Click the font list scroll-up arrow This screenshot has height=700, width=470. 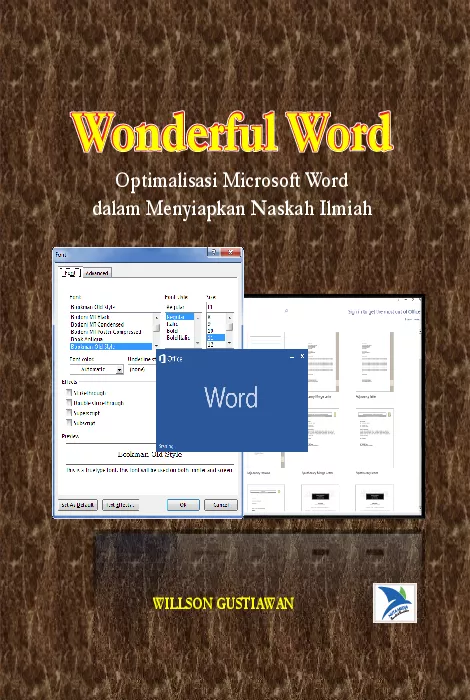(x=156, y=317)
